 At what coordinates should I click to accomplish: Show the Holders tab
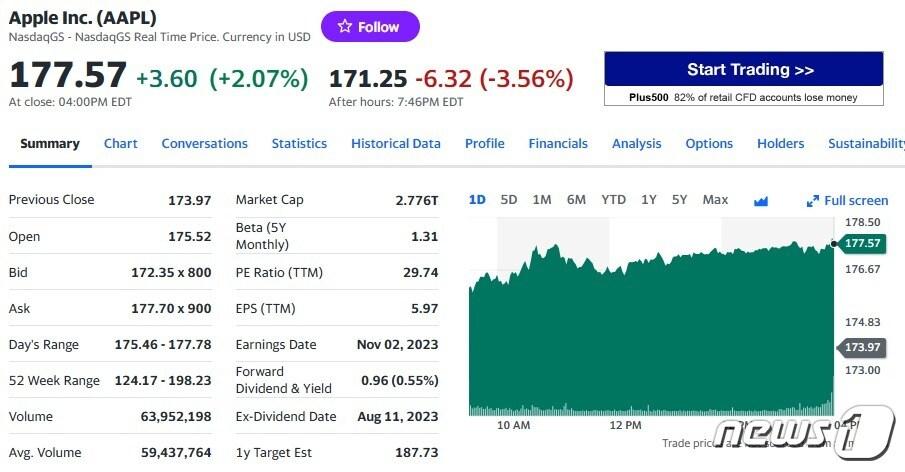tap(780, 144)
